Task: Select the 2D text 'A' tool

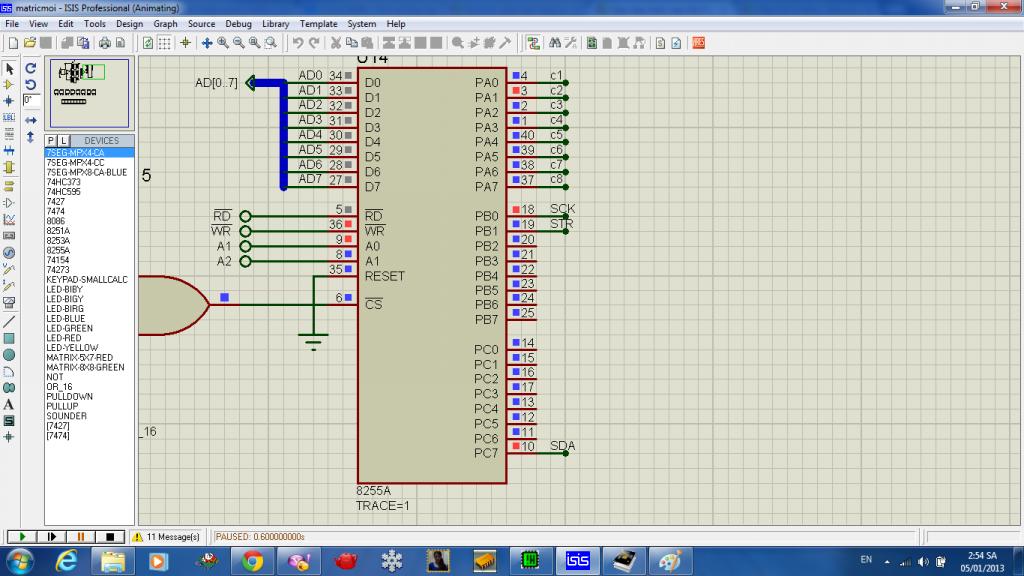Action: (x=9, y=404)
